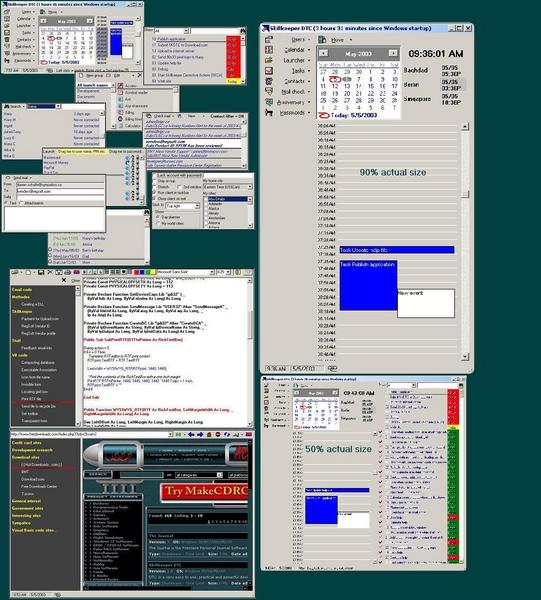Select VB code category in code tree

[20, 355]
